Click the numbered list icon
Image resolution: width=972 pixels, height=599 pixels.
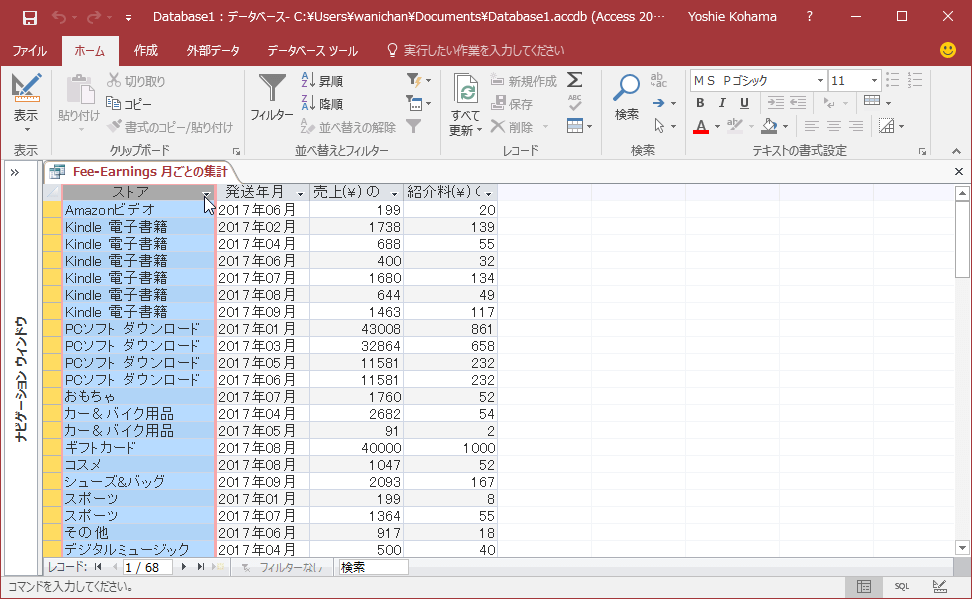[915, 80]
